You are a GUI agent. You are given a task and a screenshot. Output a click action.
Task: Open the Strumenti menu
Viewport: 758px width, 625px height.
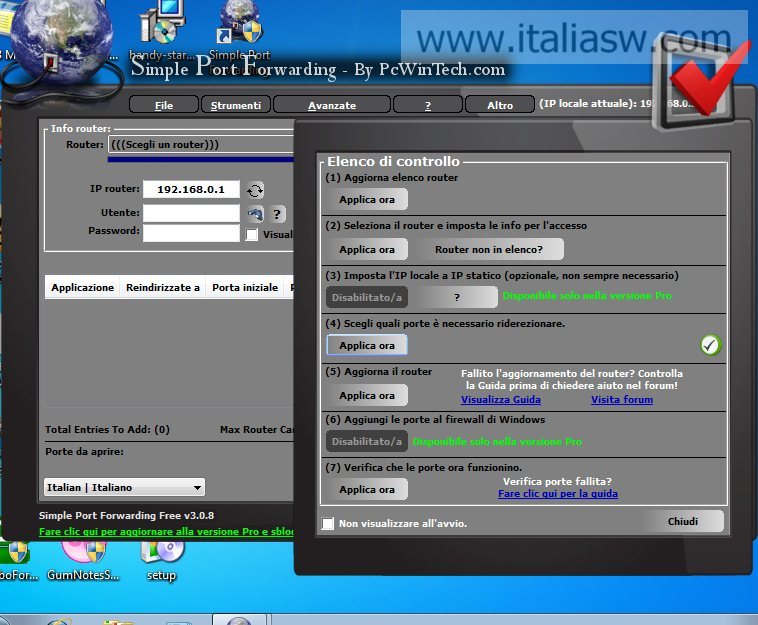pos(236,105)
